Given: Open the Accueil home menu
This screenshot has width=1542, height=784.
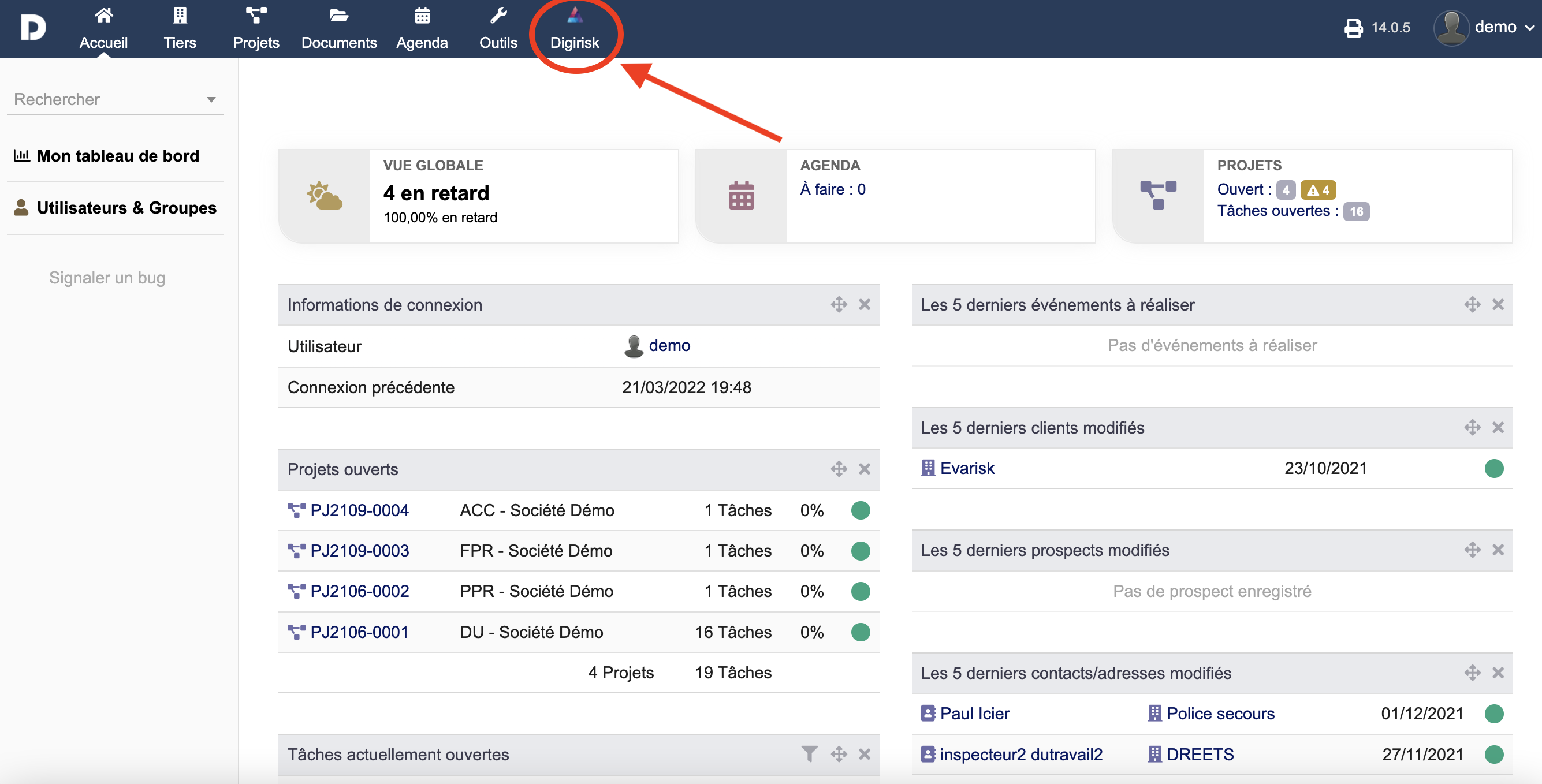Looking at the screenshot, I should 103,29.
